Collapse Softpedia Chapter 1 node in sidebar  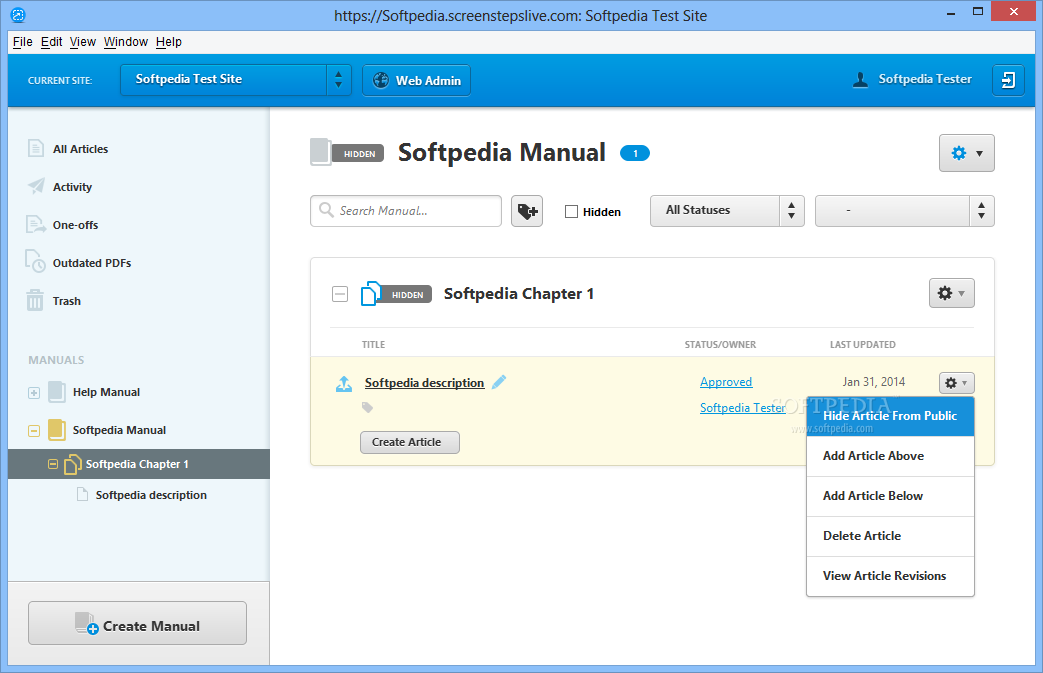53,464
